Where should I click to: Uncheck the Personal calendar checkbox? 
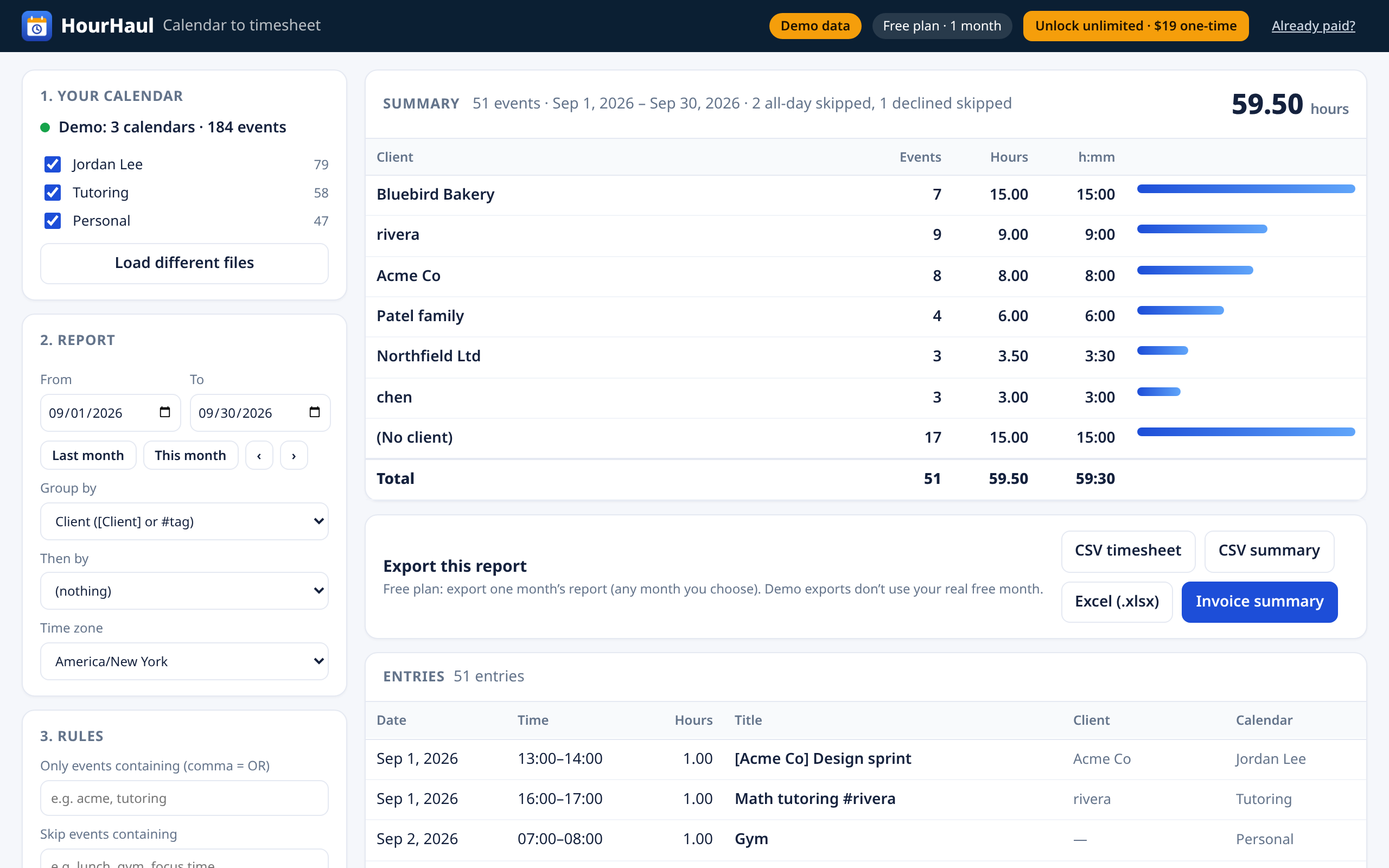pos(53,220)
